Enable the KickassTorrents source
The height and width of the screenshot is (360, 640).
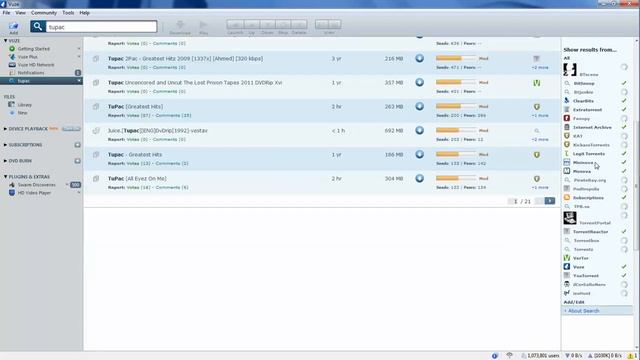624,145
